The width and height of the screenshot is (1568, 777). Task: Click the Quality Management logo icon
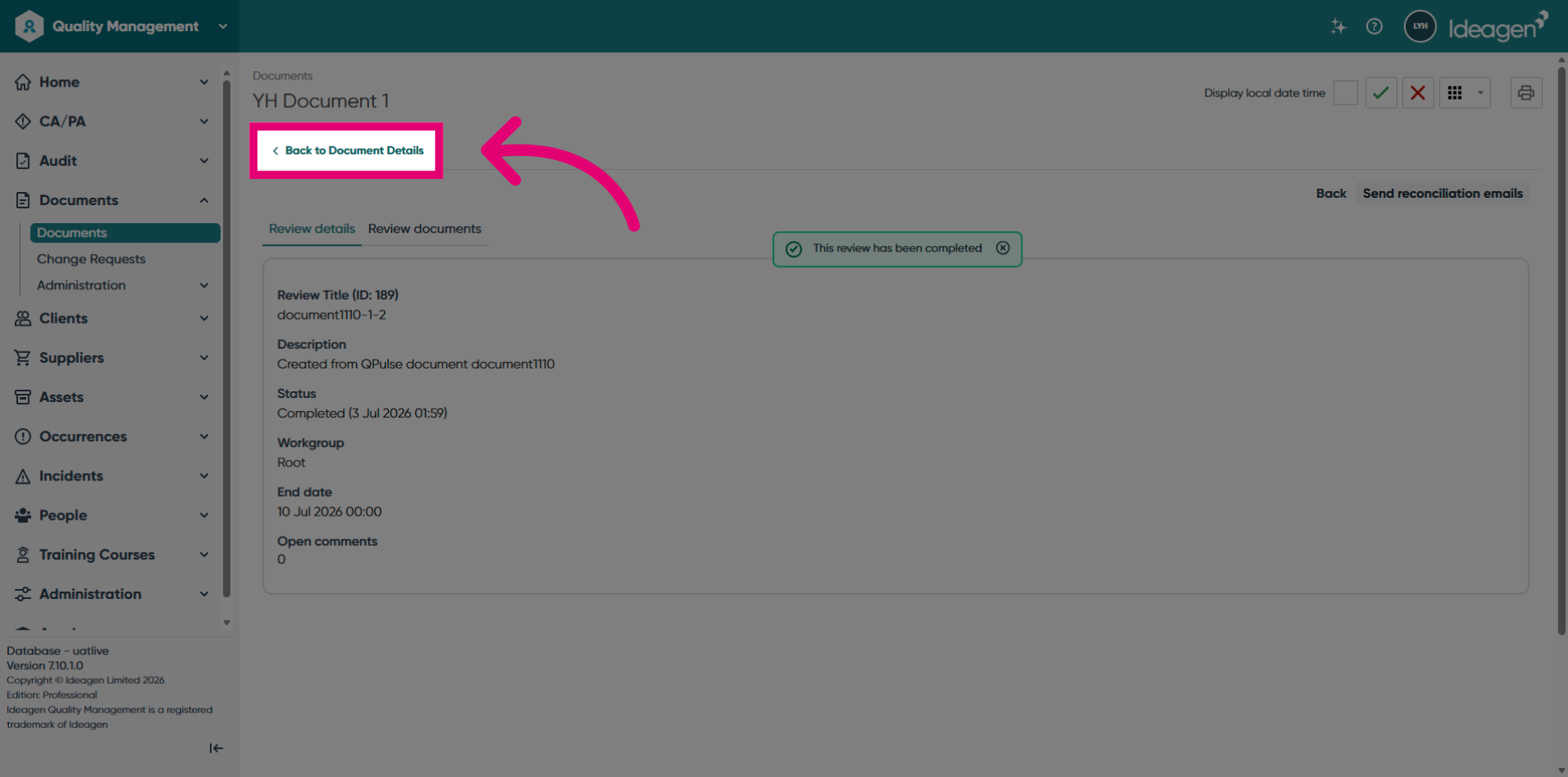[29, 26]
